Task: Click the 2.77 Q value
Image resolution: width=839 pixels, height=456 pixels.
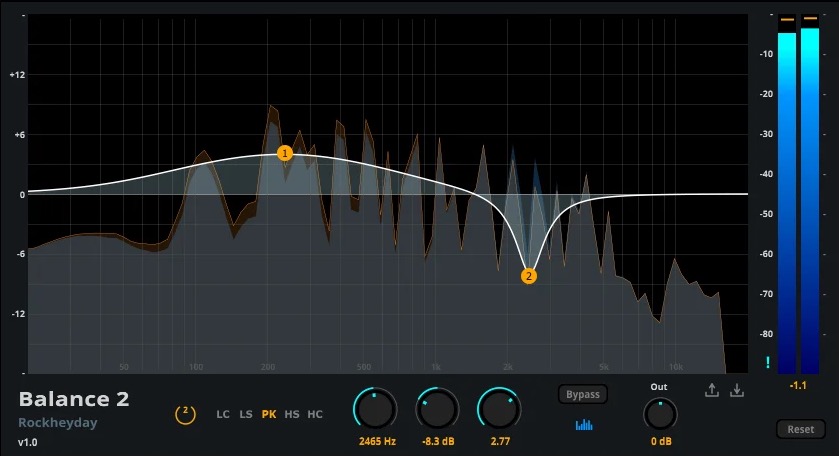Action: click(500, 442)
